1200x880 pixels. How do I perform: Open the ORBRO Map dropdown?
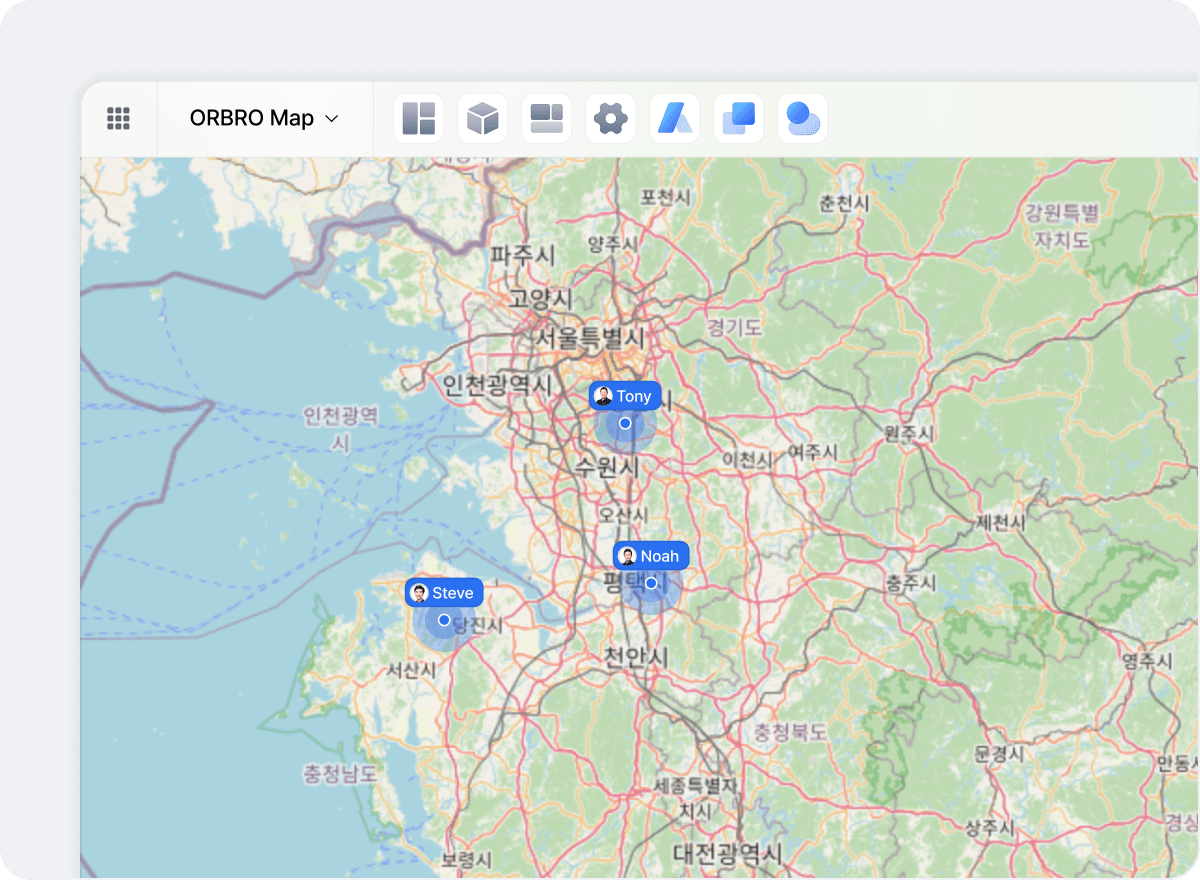click(x=264, y=117)
